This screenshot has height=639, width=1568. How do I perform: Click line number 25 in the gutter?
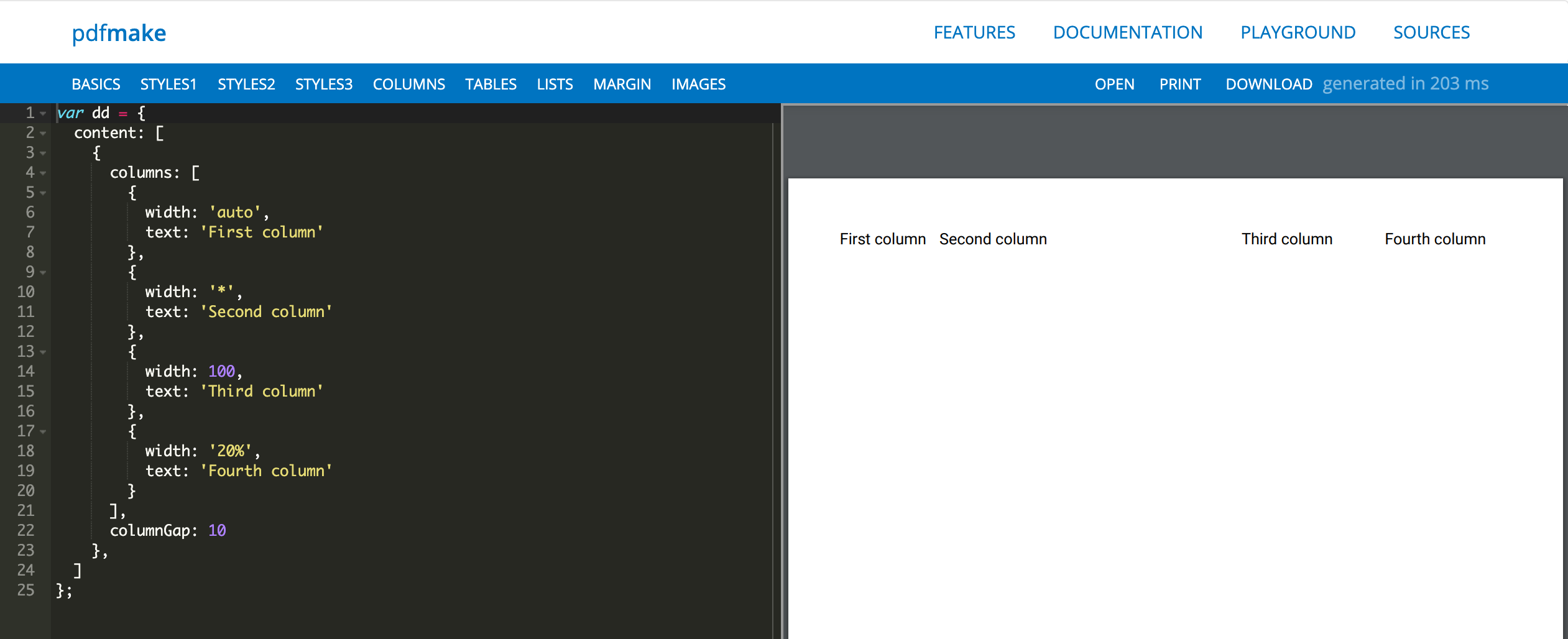pos(25,591)
